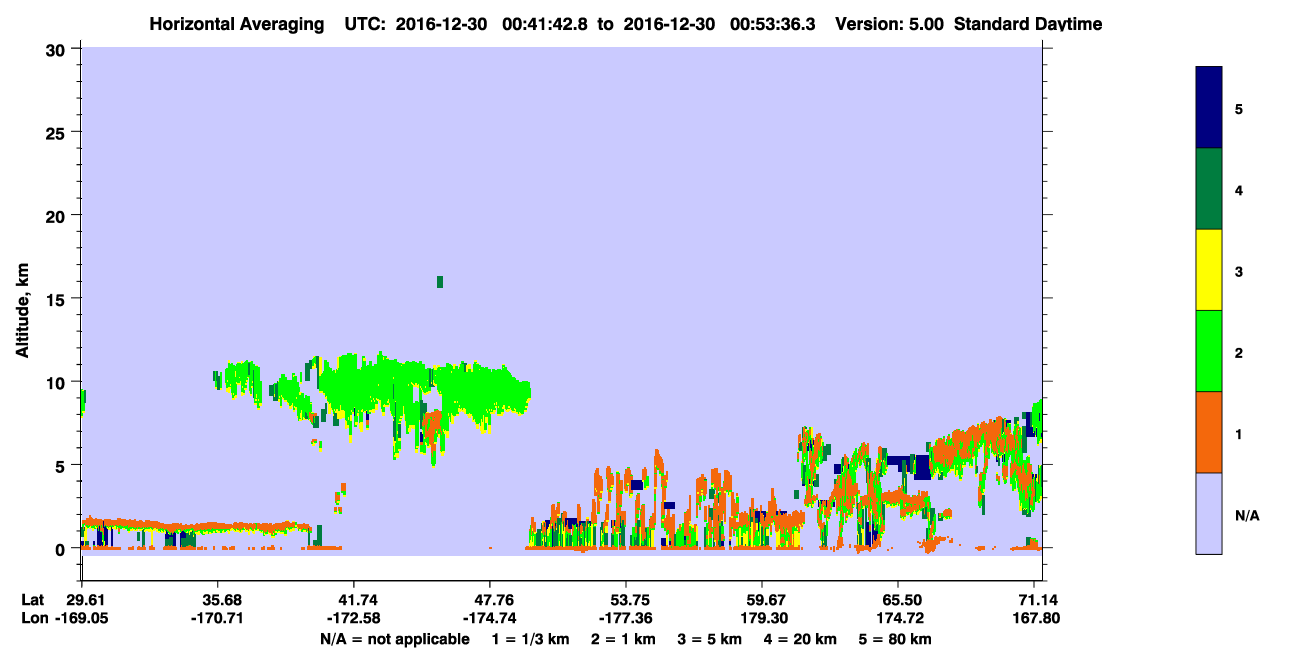Click longitude value -170.71
Viewport: 1300px width, 667px height.
[x=217, y=618]
